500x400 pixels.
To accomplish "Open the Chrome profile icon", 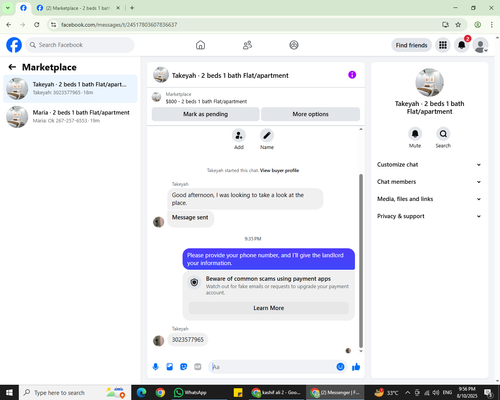I will pyautogui.click(x=478, y=24).
